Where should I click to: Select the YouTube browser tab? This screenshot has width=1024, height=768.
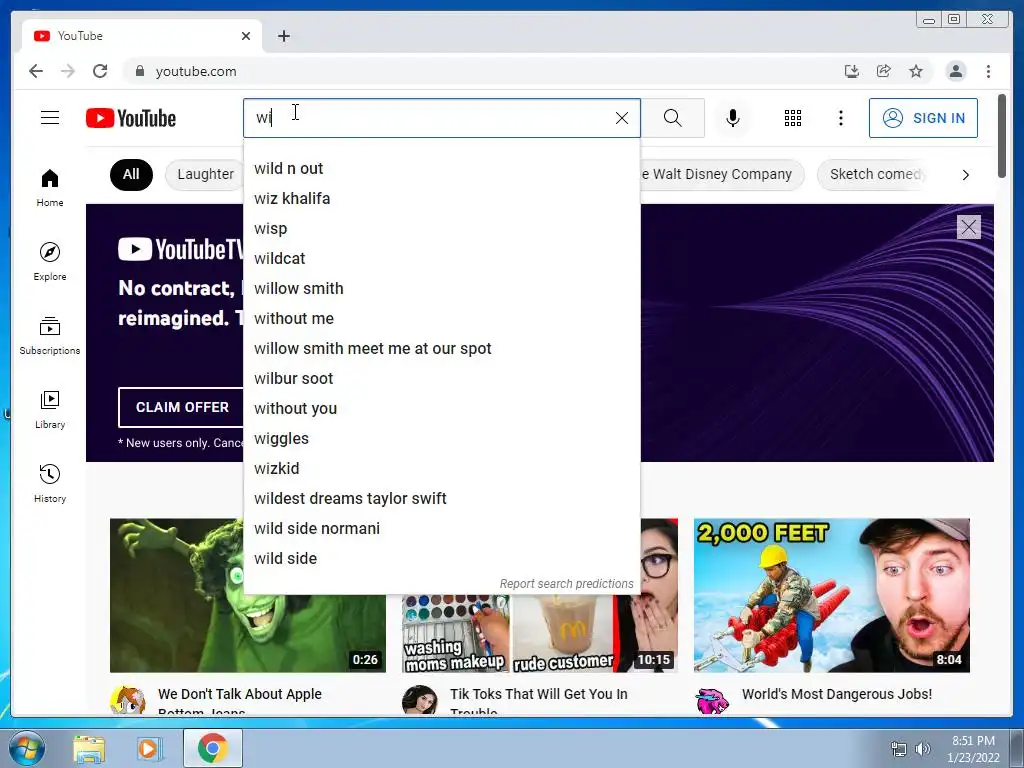click(x=142, y=36)
